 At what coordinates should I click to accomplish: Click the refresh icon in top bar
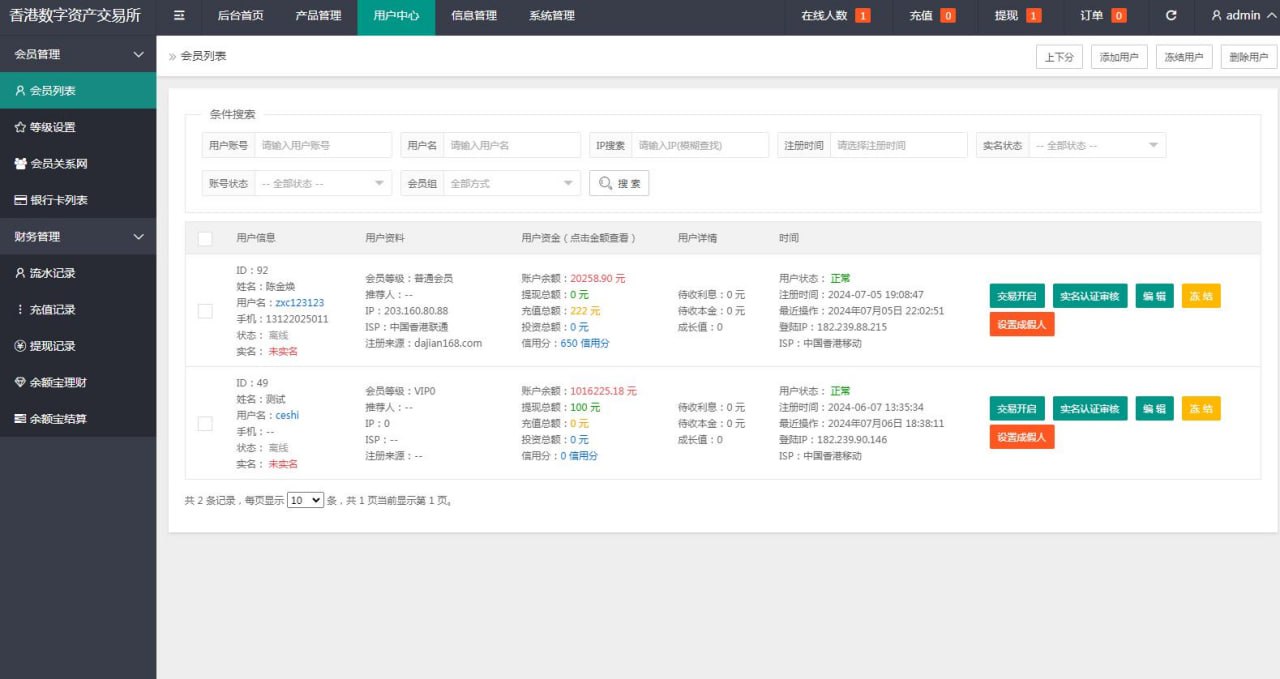pyautogui.click(x=1171, y=16)
